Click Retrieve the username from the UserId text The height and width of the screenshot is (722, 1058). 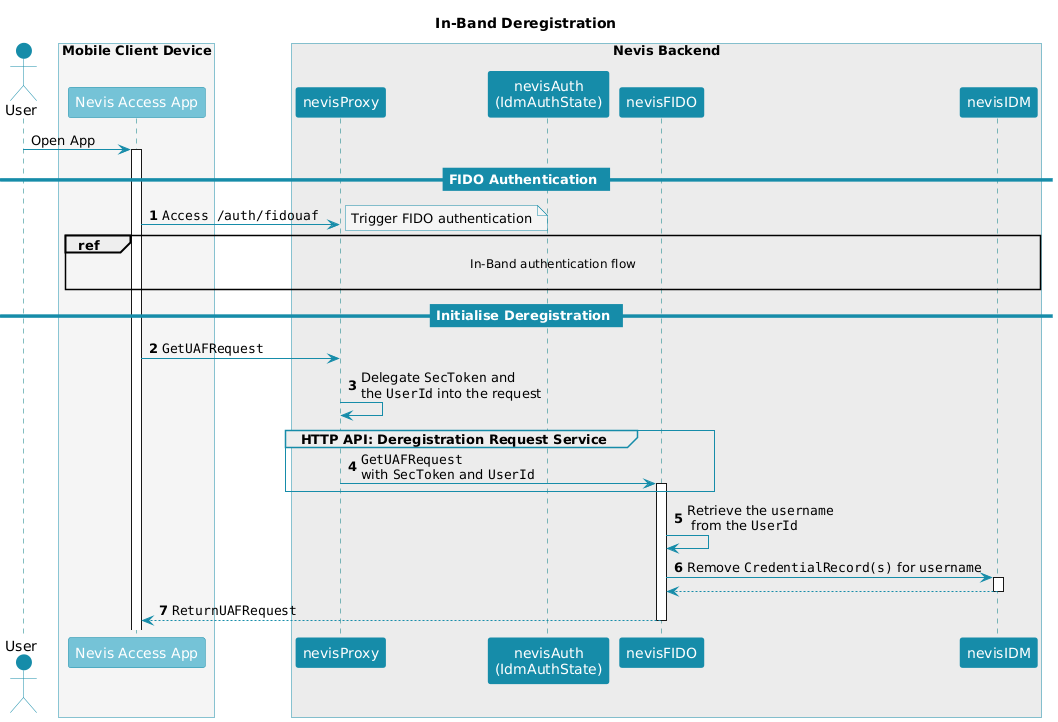pyautogui.click(x=760, y=518)
